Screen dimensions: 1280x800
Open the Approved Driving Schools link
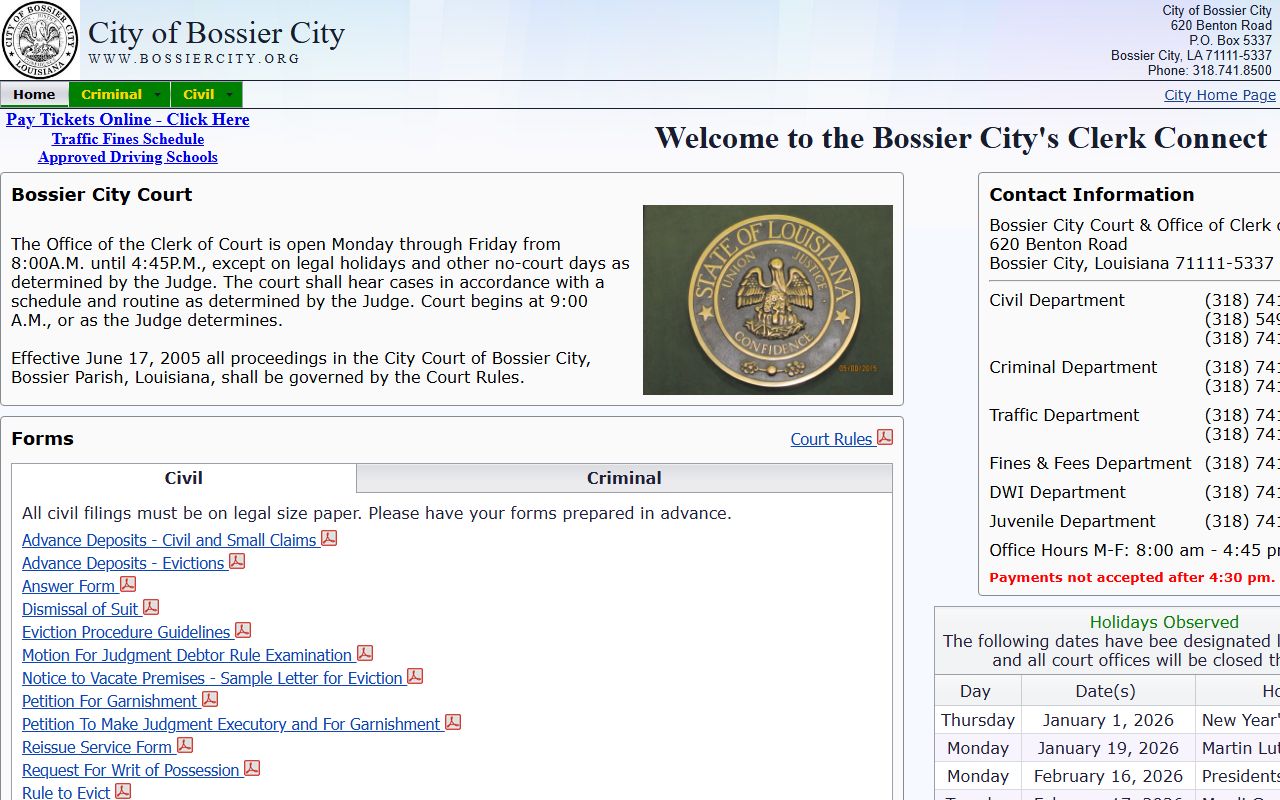pyautogui.click(x=128, y=157)
